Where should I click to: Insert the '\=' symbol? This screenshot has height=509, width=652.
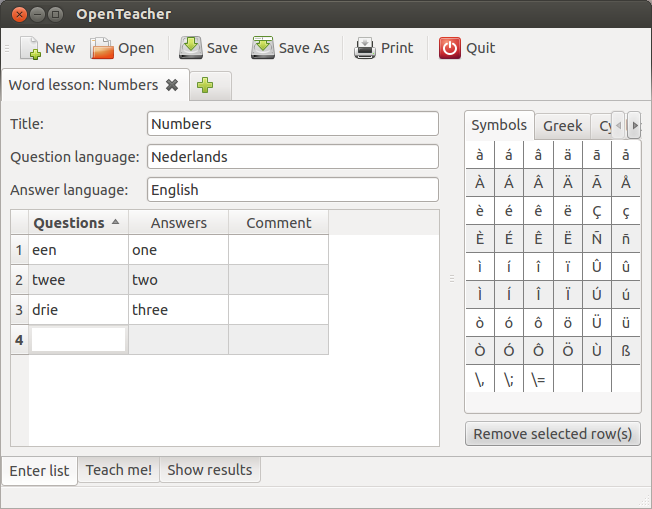click(538, 379)
